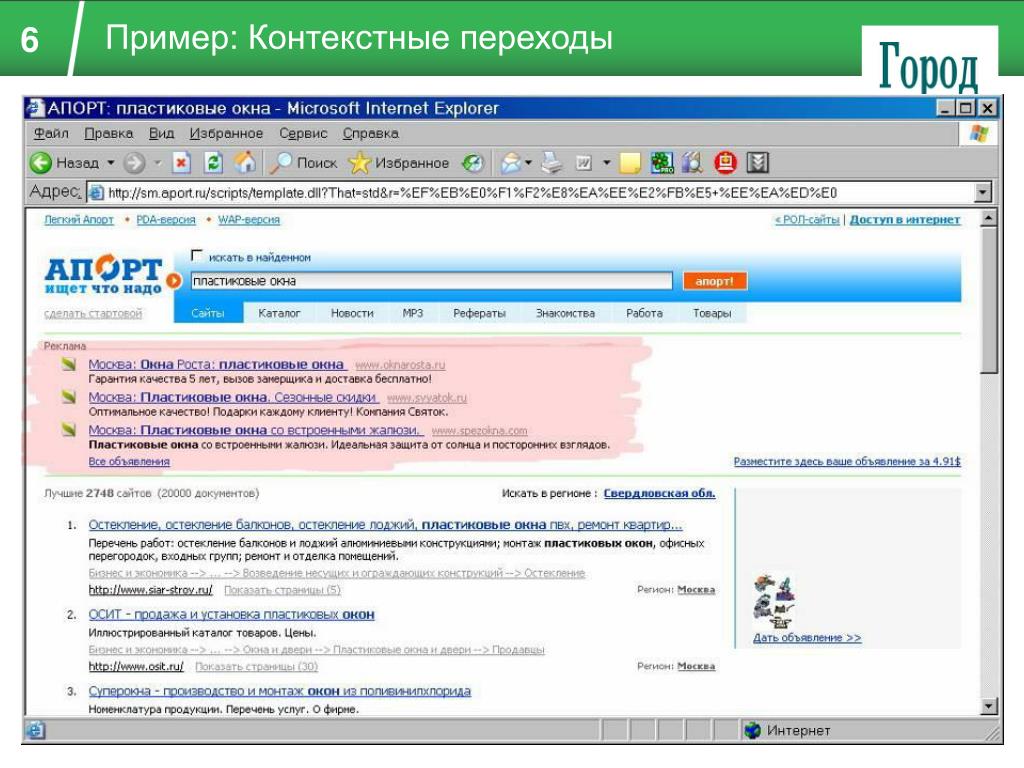Open the Файл menu
Image resolution: width=1024 pixels, height=768 pixels.
51,133
